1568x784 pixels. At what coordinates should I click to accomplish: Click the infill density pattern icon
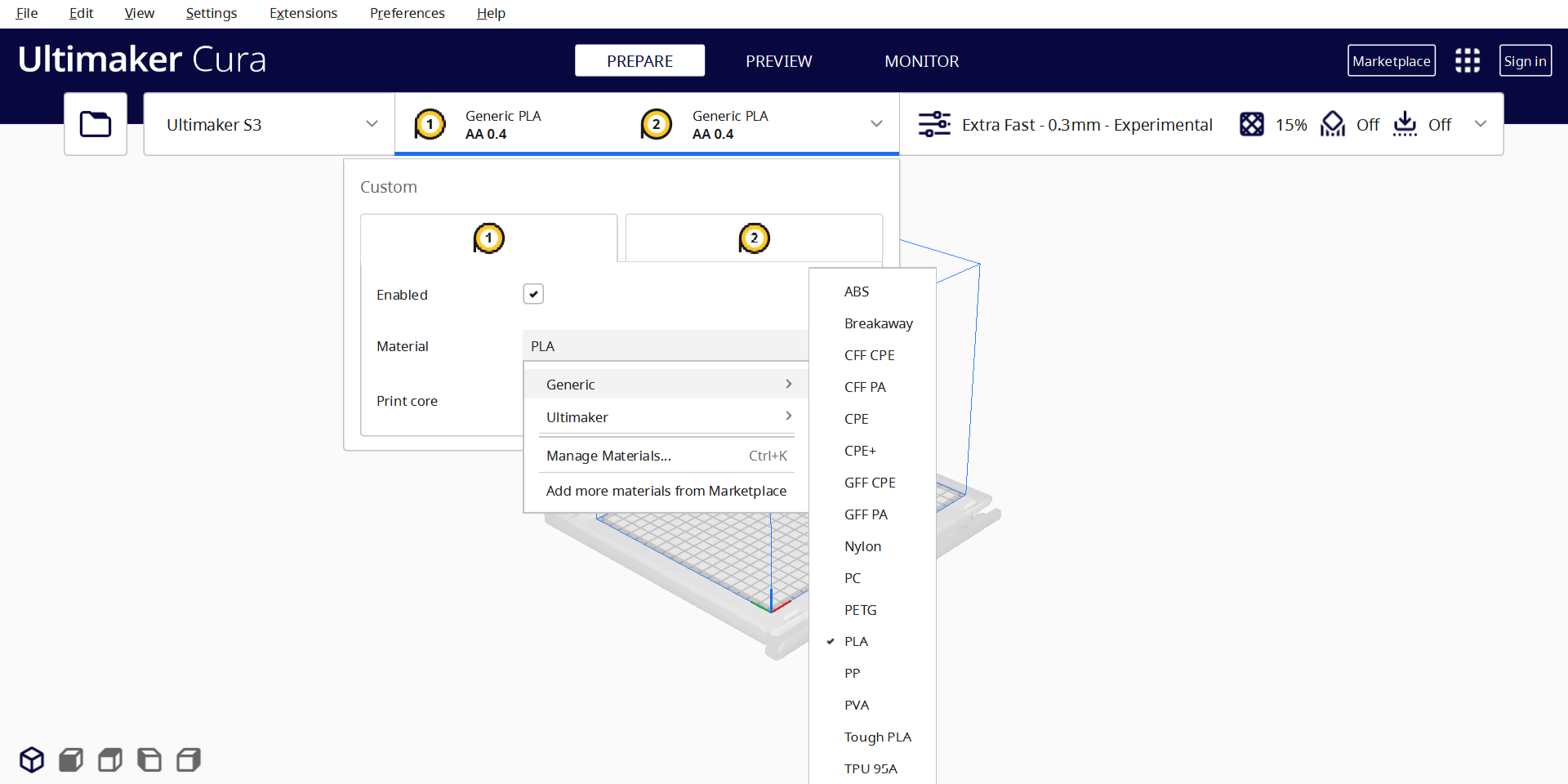(x=1251, y=124)
